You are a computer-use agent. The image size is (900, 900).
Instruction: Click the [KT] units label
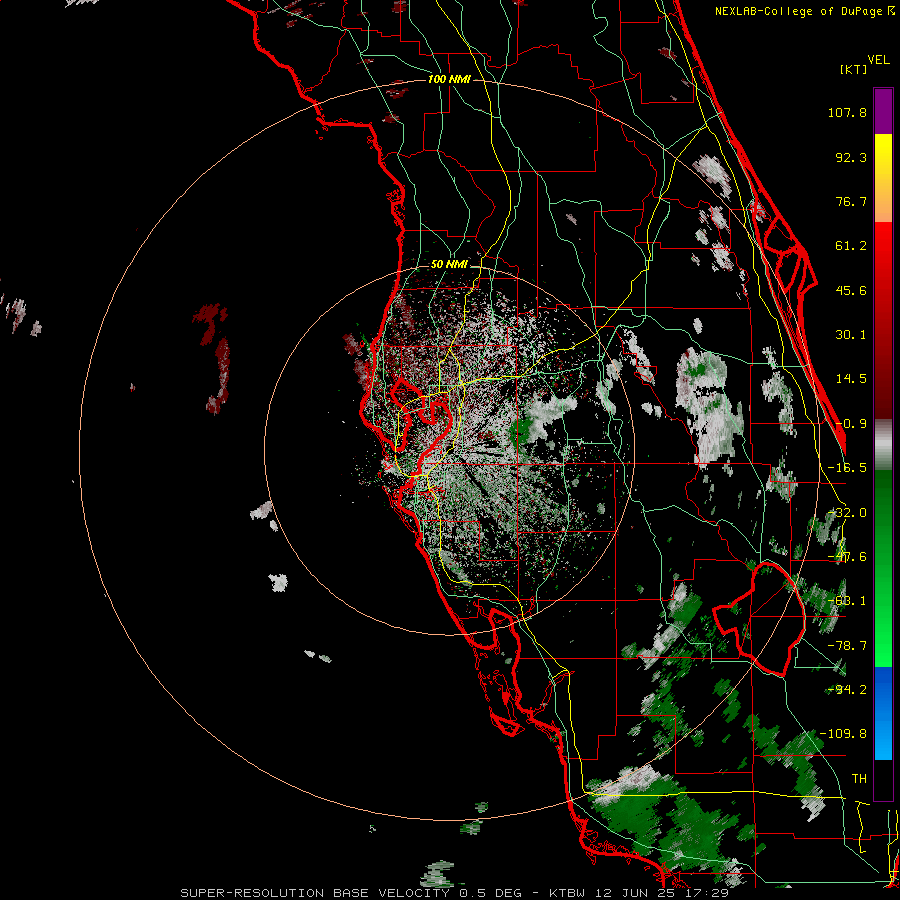coord(854,69)
